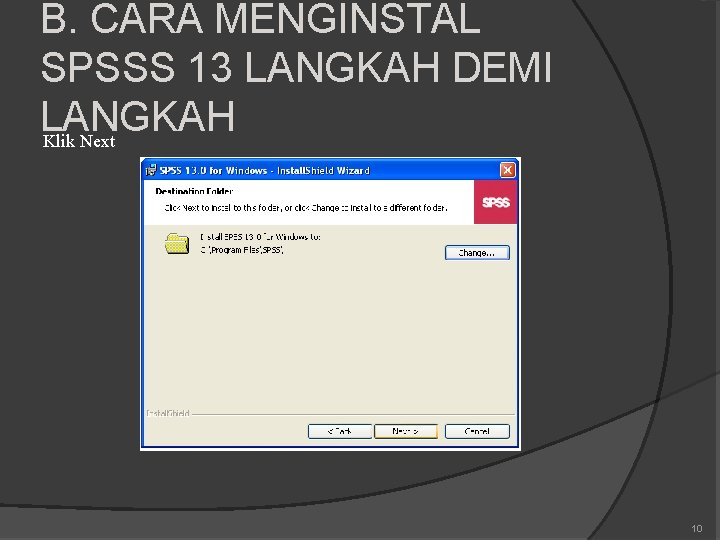Screen dimensions: 720x540
Task: Cancel the SPSS installation
Action: pos(477,431)
